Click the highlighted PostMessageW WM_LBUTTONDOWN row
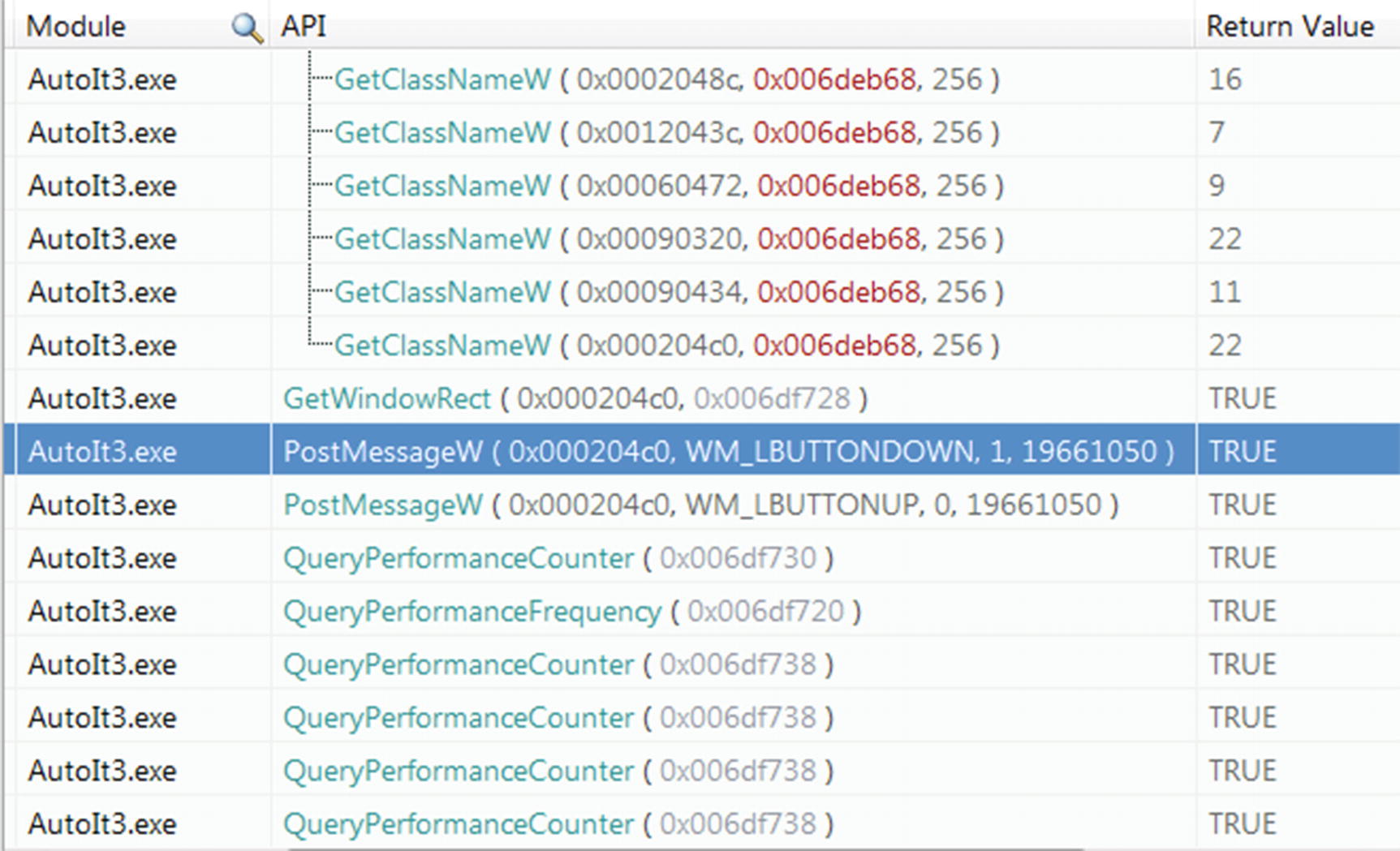1400x851 pixels. coord(727,452)
